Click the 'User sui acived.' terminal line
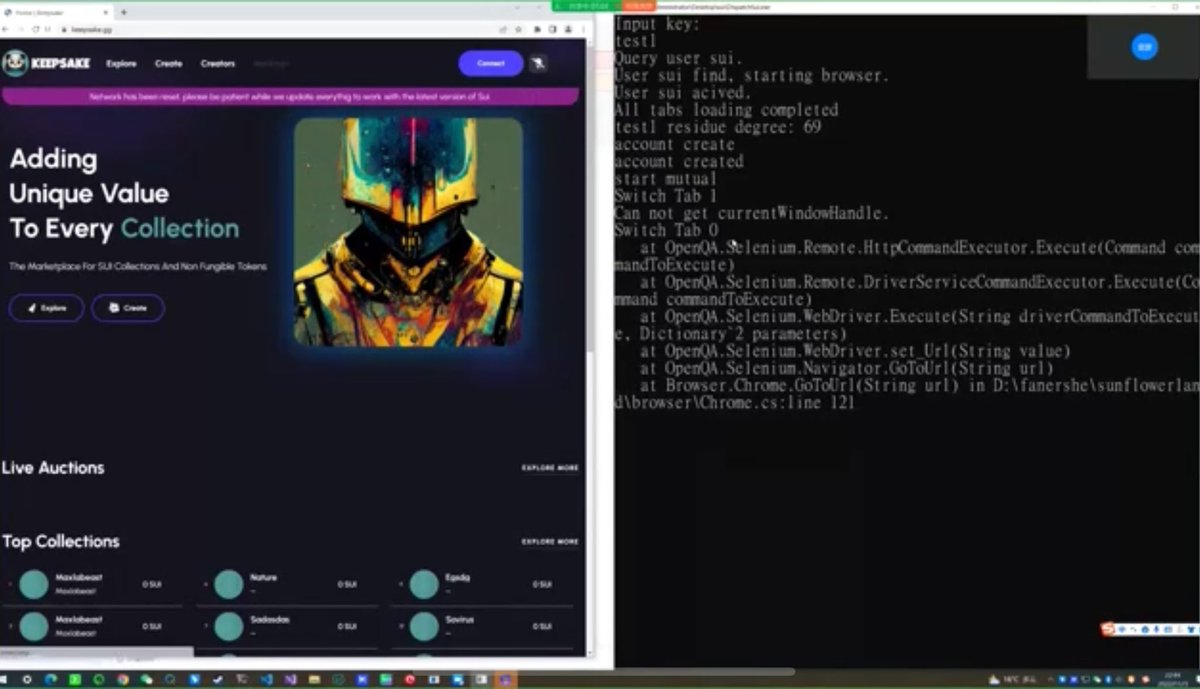1200x689 pixels. pyautogui.click(x=683, y=93)
